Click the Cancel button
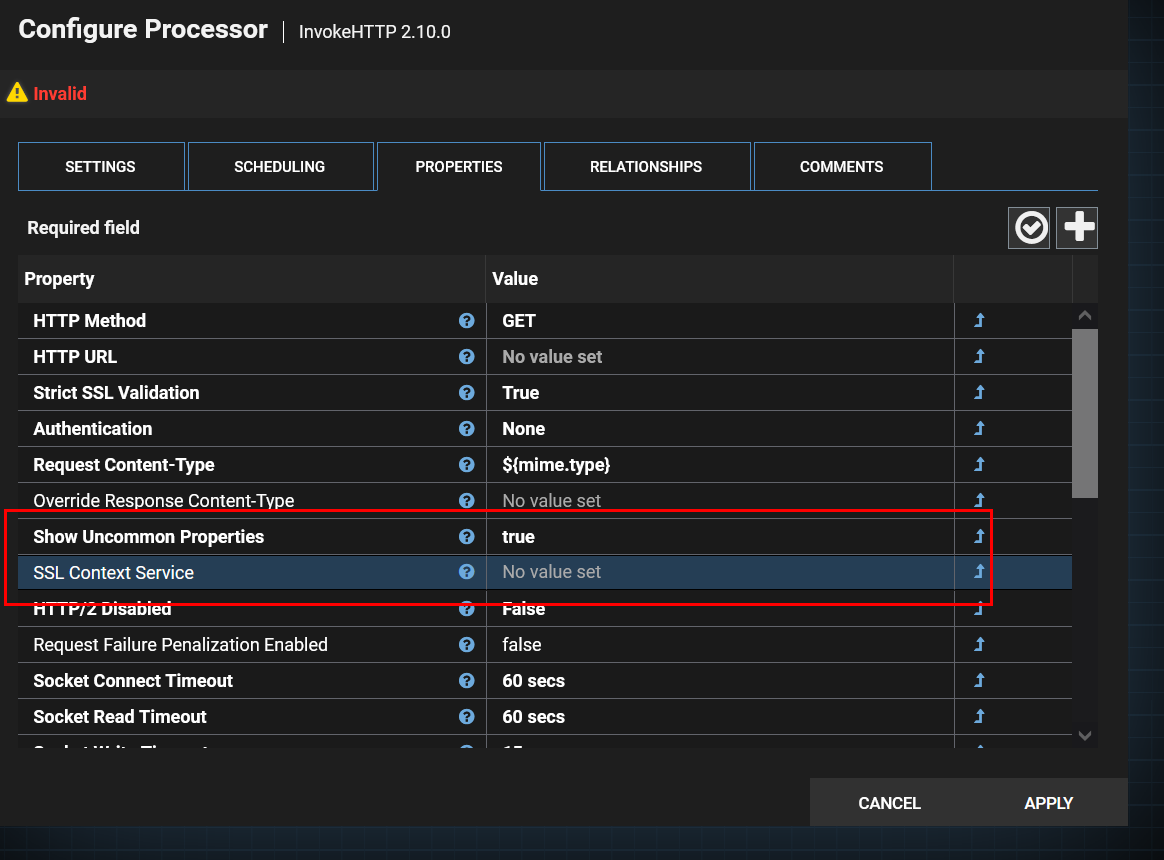The width and height of the screenshot is (1164, 860). [889, 803]
